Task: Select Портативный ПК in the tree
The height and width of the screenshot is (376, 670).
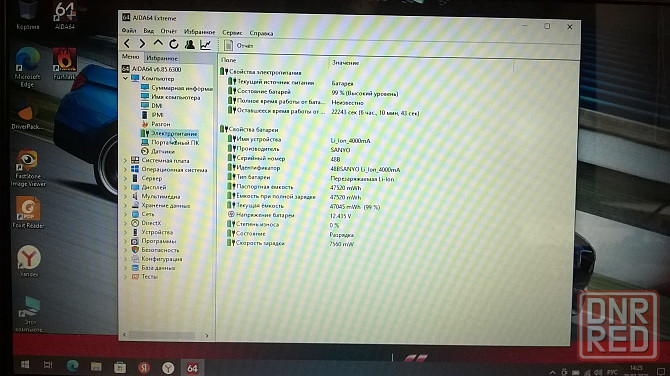Action: 170,142
